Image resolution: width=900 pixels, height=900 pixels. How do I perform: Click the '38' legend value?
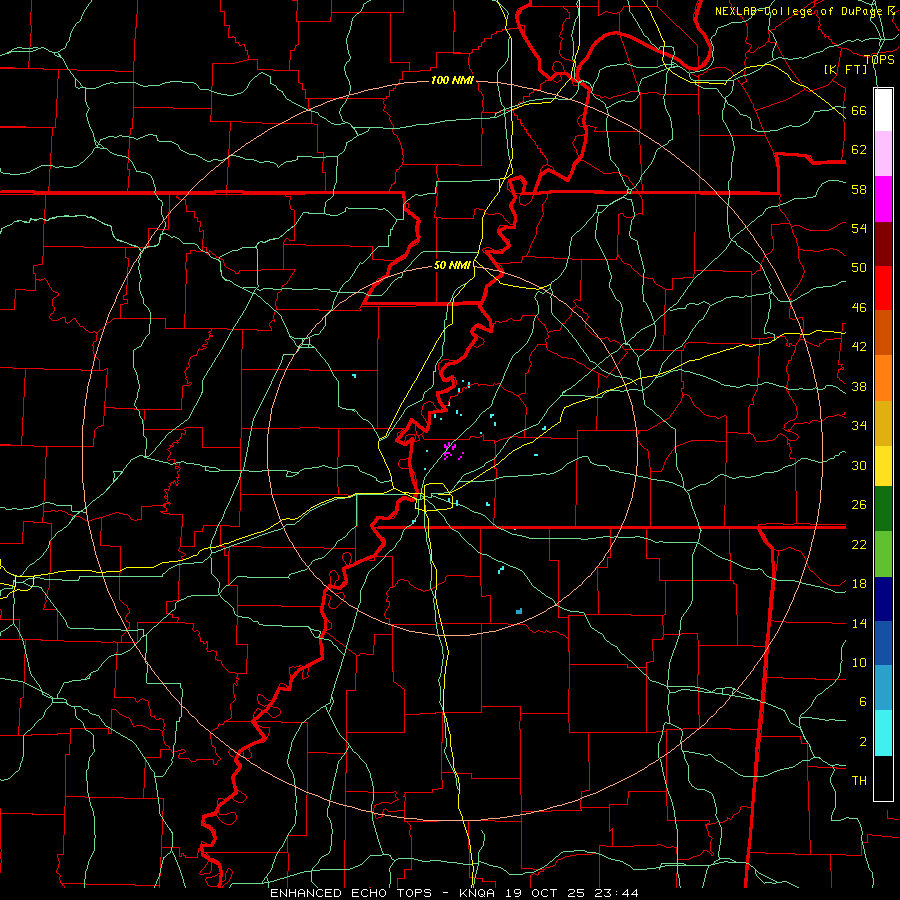pos(859,386)
